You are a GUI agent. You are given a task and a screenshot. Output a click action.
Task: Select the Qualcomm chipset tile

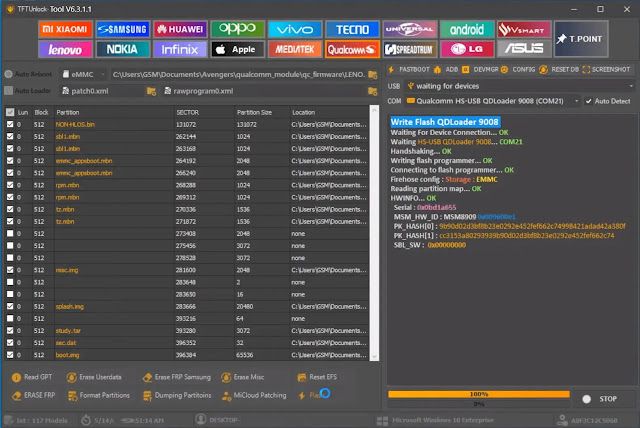click(x=352, y=49)
